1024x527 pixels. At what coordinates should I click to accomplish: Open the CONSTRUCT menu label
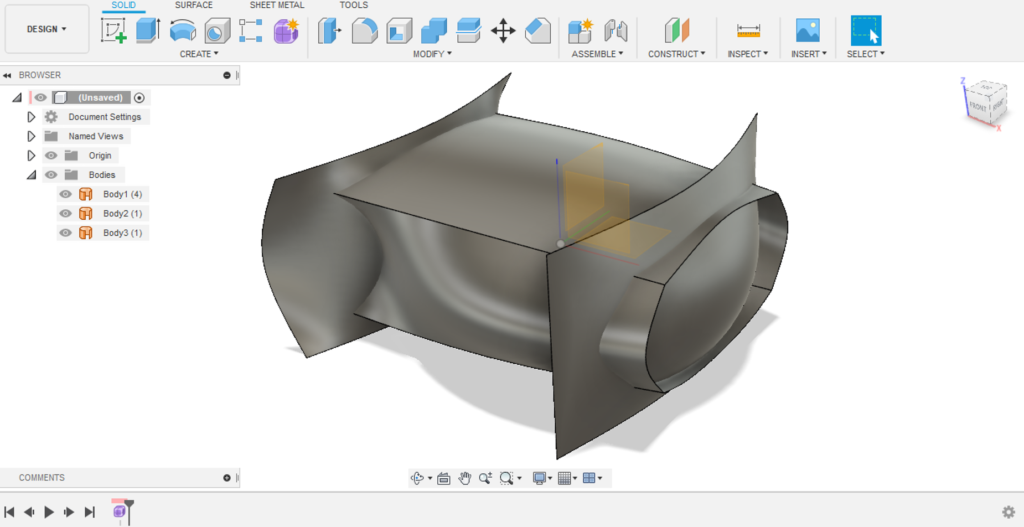pos(676,54)
